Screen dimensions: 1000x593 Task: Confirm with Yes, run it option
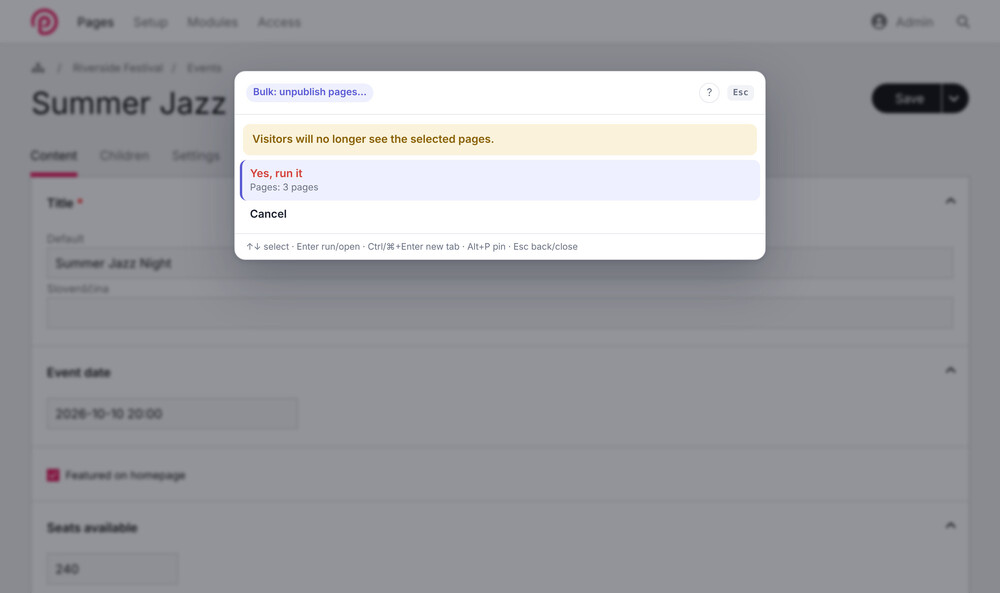tap(500, 180)
